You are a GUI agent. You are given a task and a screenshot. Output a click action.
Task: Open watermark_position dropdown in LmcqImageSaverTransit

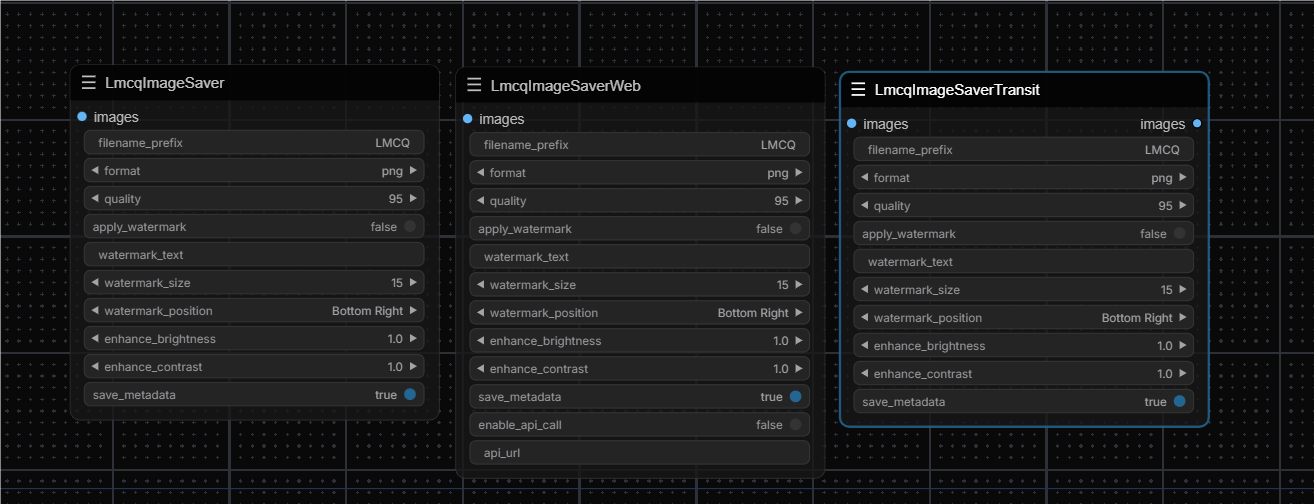point(1024,318)
